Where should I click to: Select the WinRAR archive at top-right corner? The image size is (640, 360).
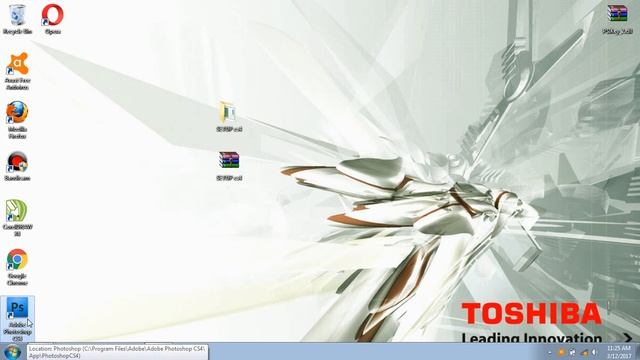click(x=617, y=19)
